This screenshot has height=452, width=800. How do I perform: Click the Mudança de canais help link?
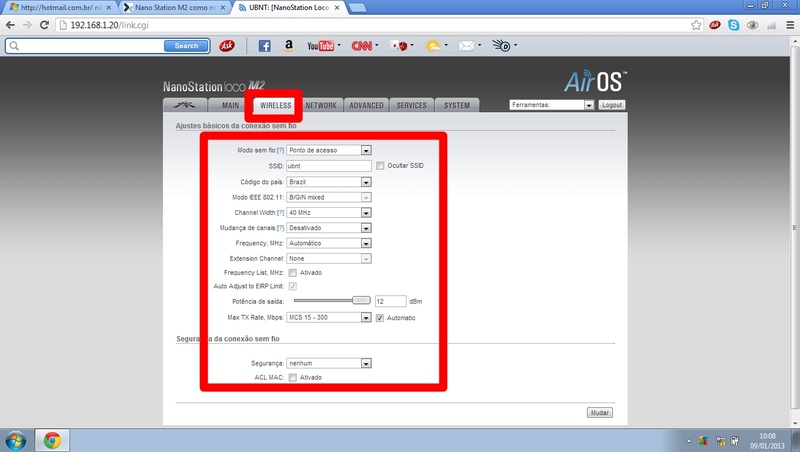pos(280,228)
